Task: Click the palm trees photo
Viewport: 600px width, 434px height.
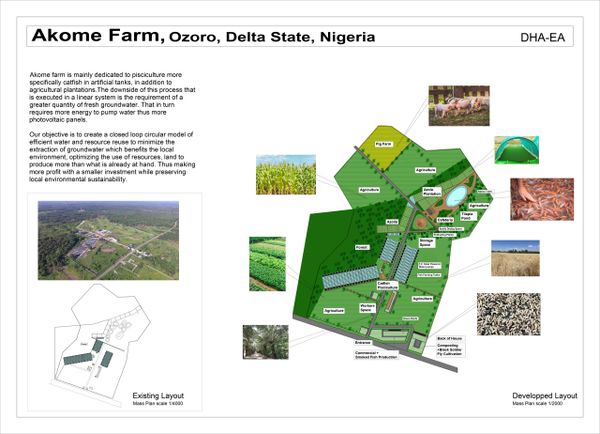Action: [x=265, y=342]
